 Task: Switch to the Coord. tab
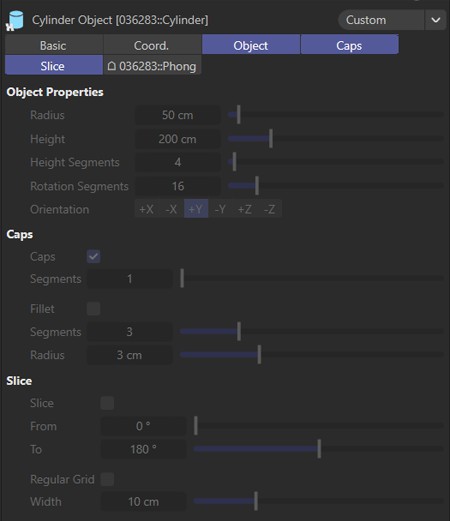pyautogui.click(x=152, y=45)
